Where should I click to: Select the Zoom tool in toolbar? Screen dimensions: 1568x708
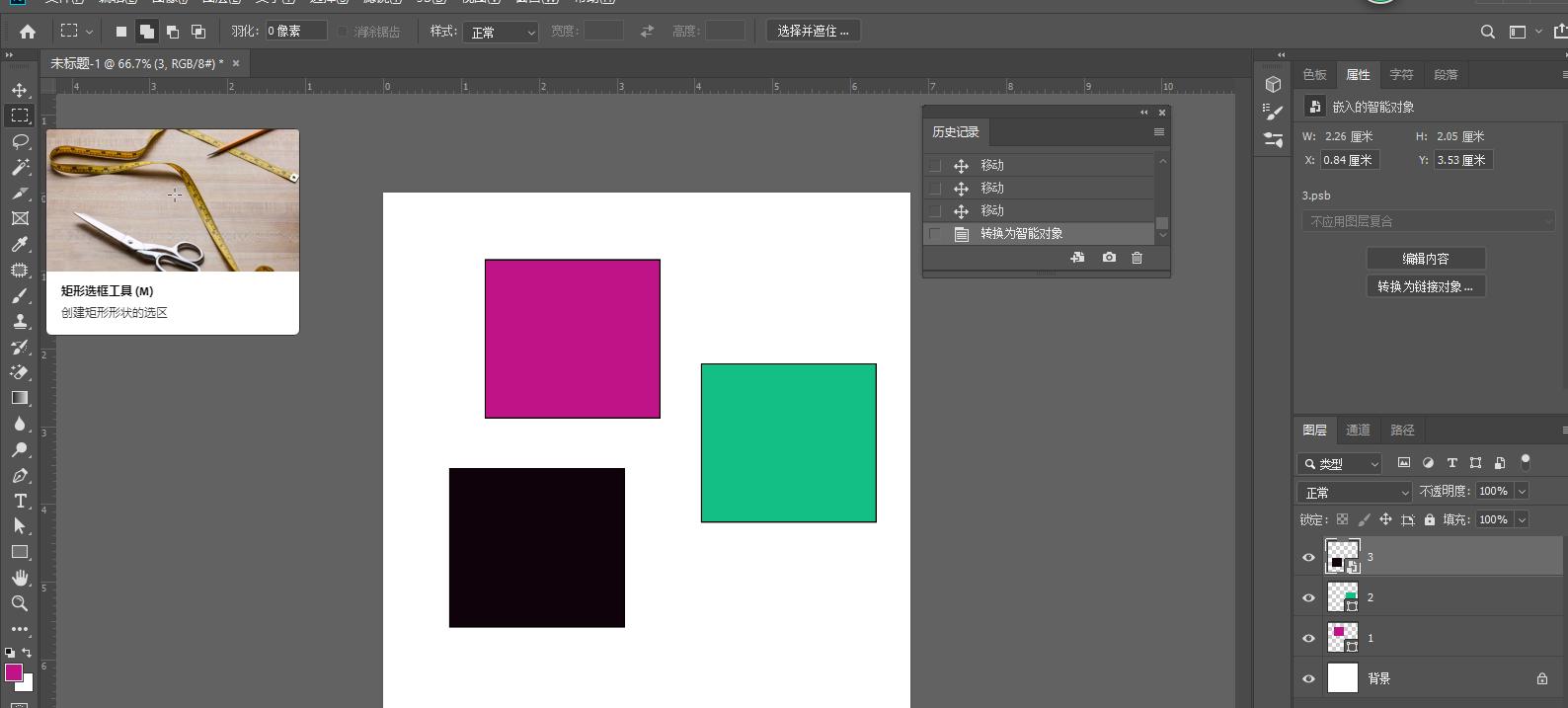tap(20, 603)
